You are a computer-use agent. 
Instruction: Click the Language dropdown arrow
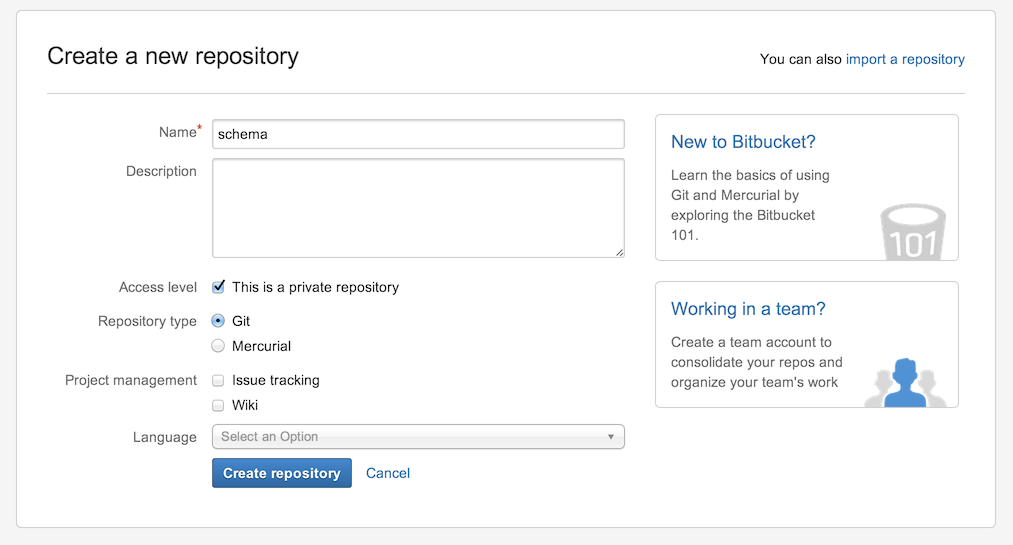[x=611, y=437]
